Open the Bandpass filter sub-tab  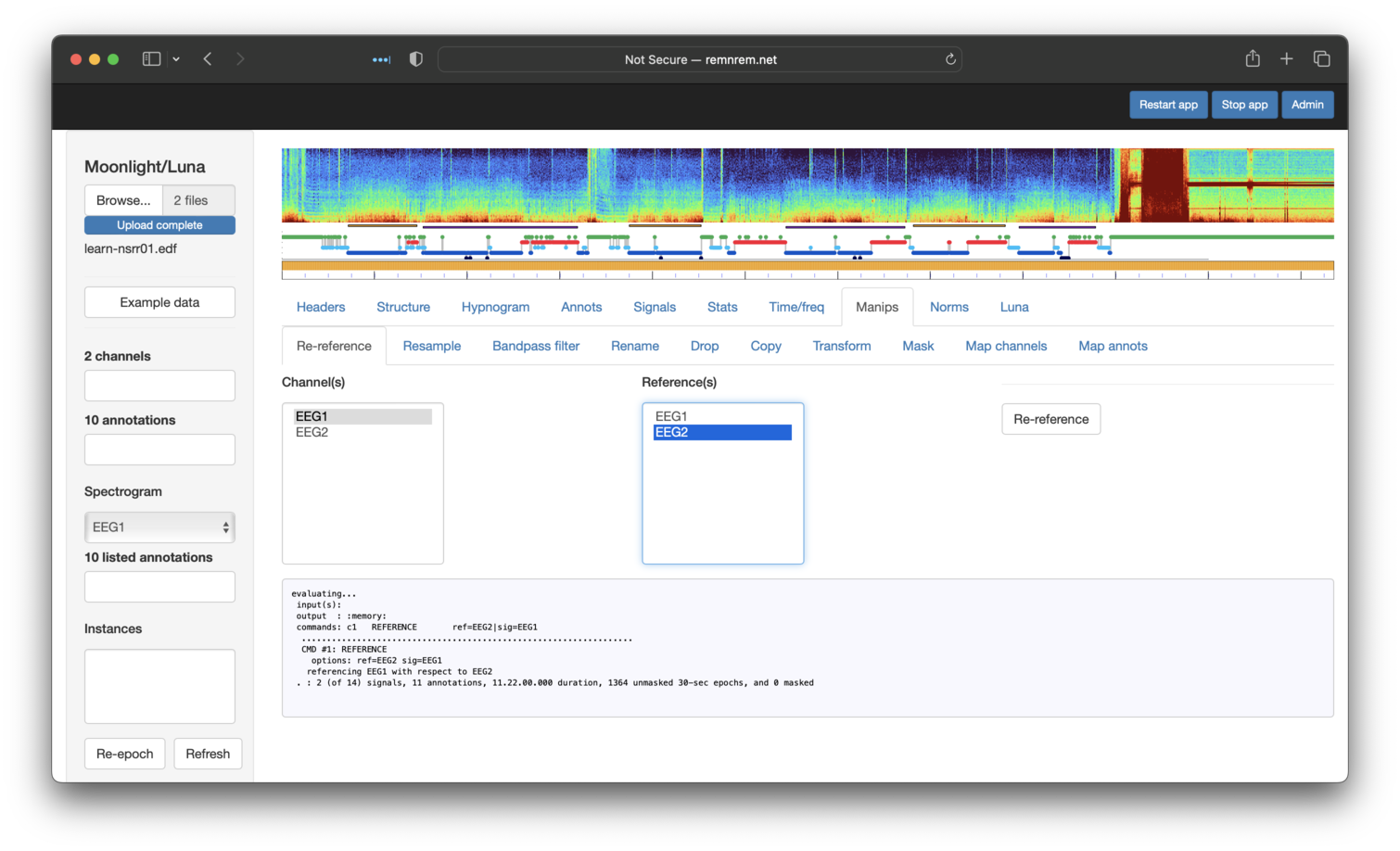point(535,346)
